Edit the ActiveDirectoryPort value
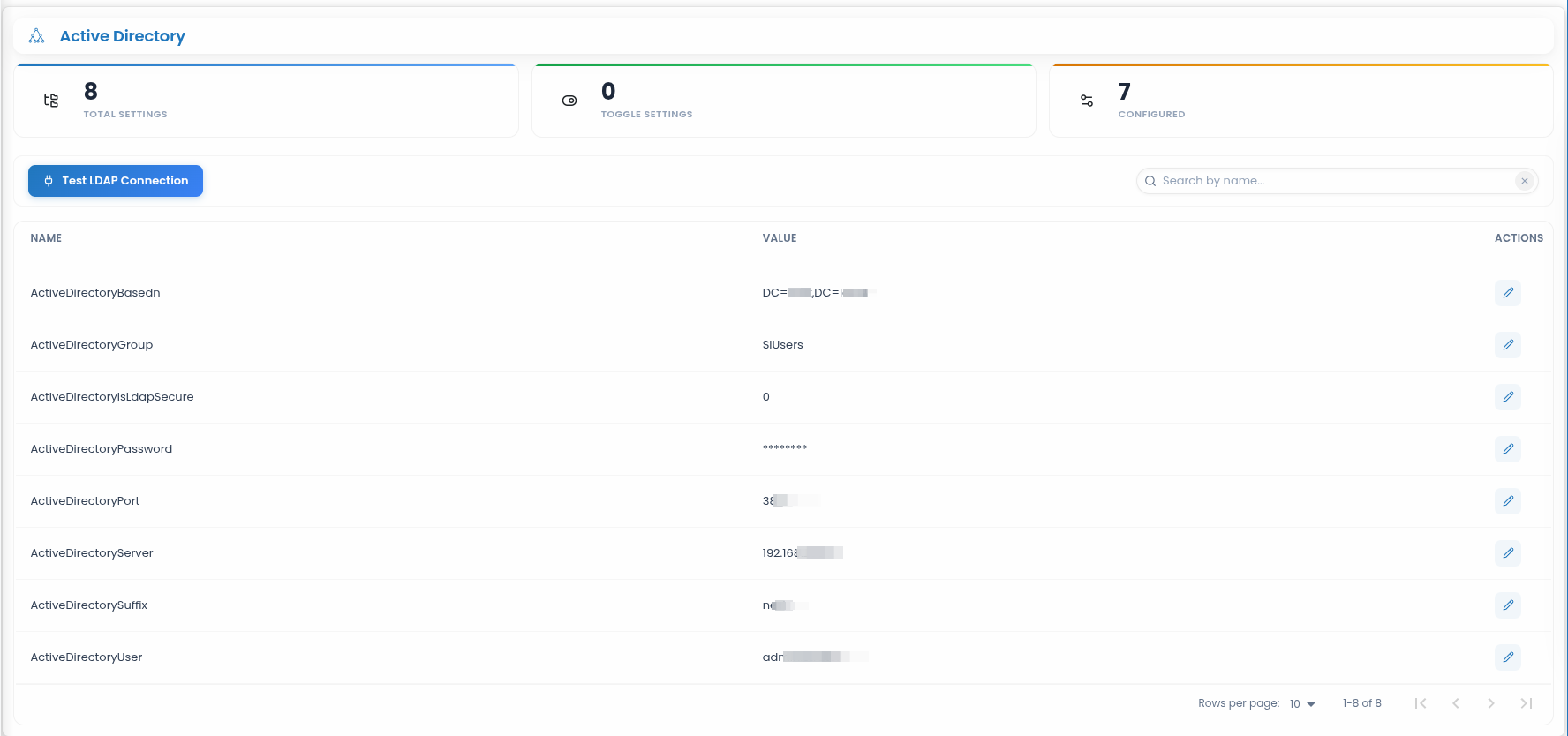1568x736 pixels. coord(1508,501)
